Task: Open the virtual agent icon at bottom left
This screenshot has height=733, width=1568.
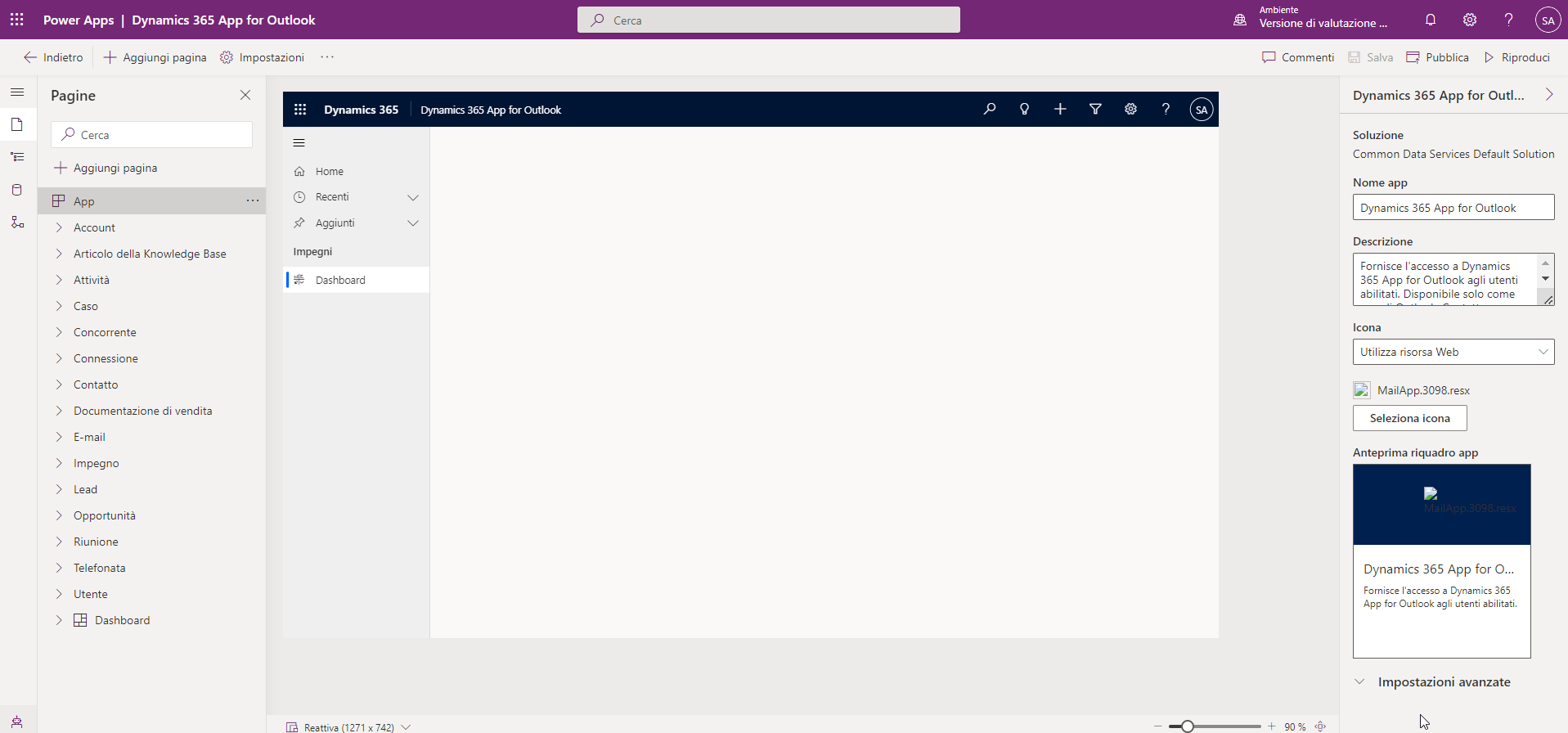Action: coord(17,722)
